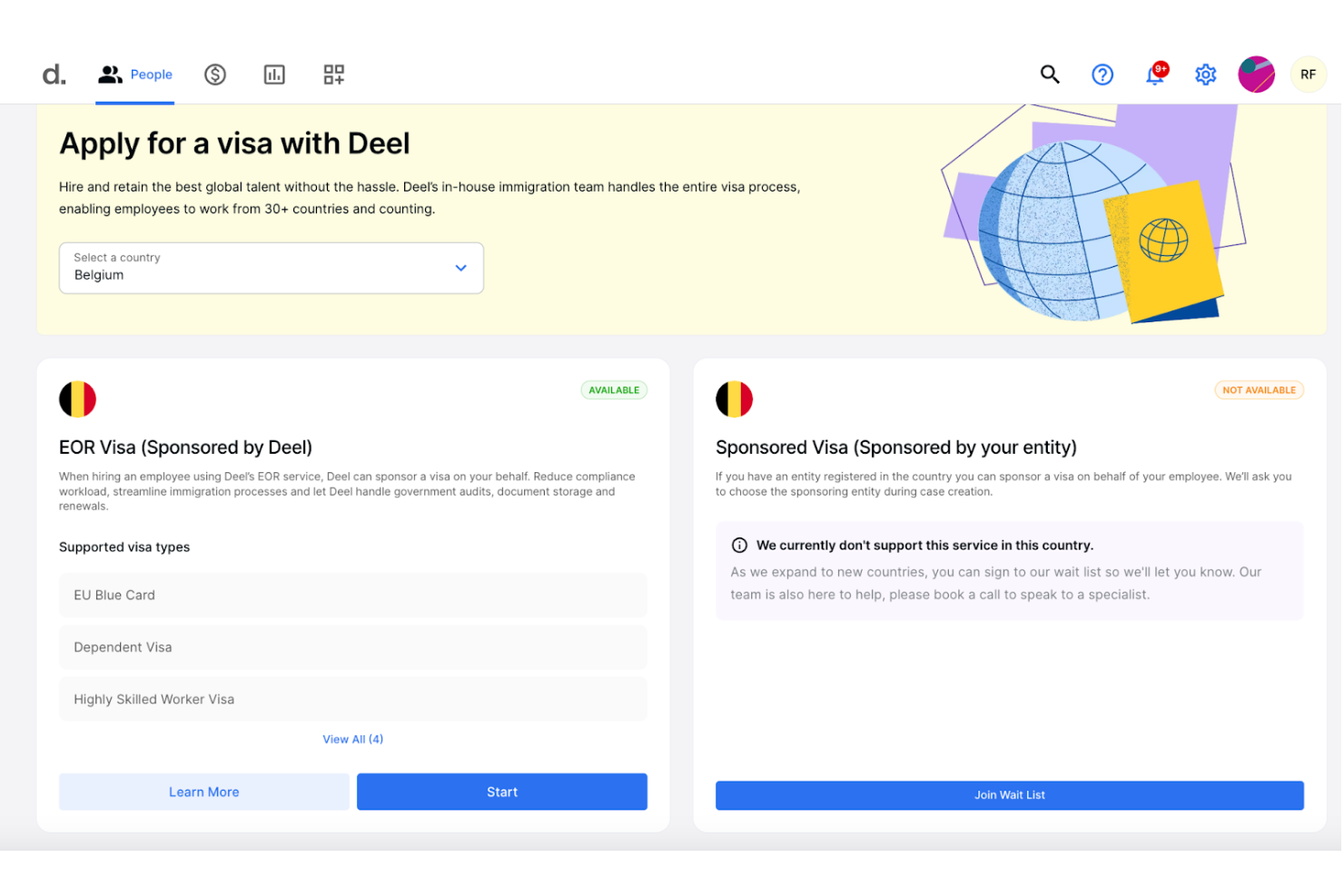Click the dropdown chevron beside Belgium
Image resolution: width=1344 pixels, height=896 pixels.
click(x=461, y=268)
